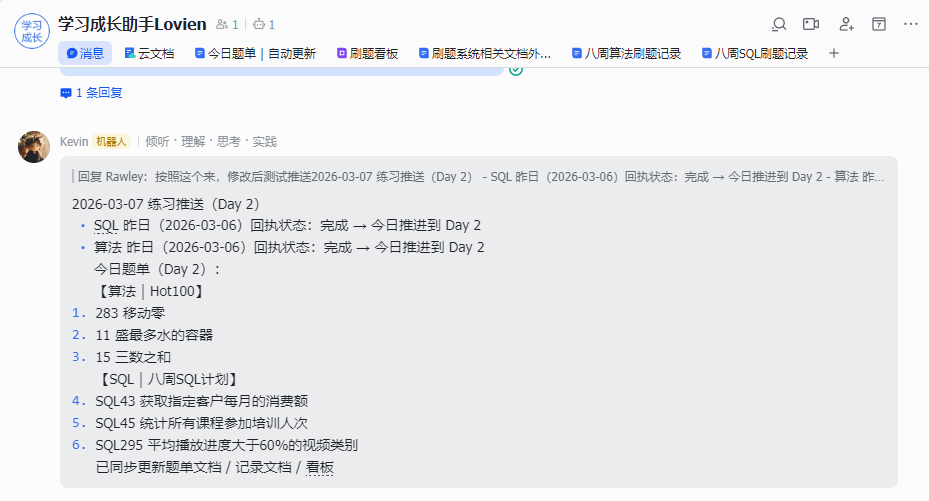This screenshot has width=929, height=501.
Task: Open the more options ellipsis menu
Action: point(910,24)
